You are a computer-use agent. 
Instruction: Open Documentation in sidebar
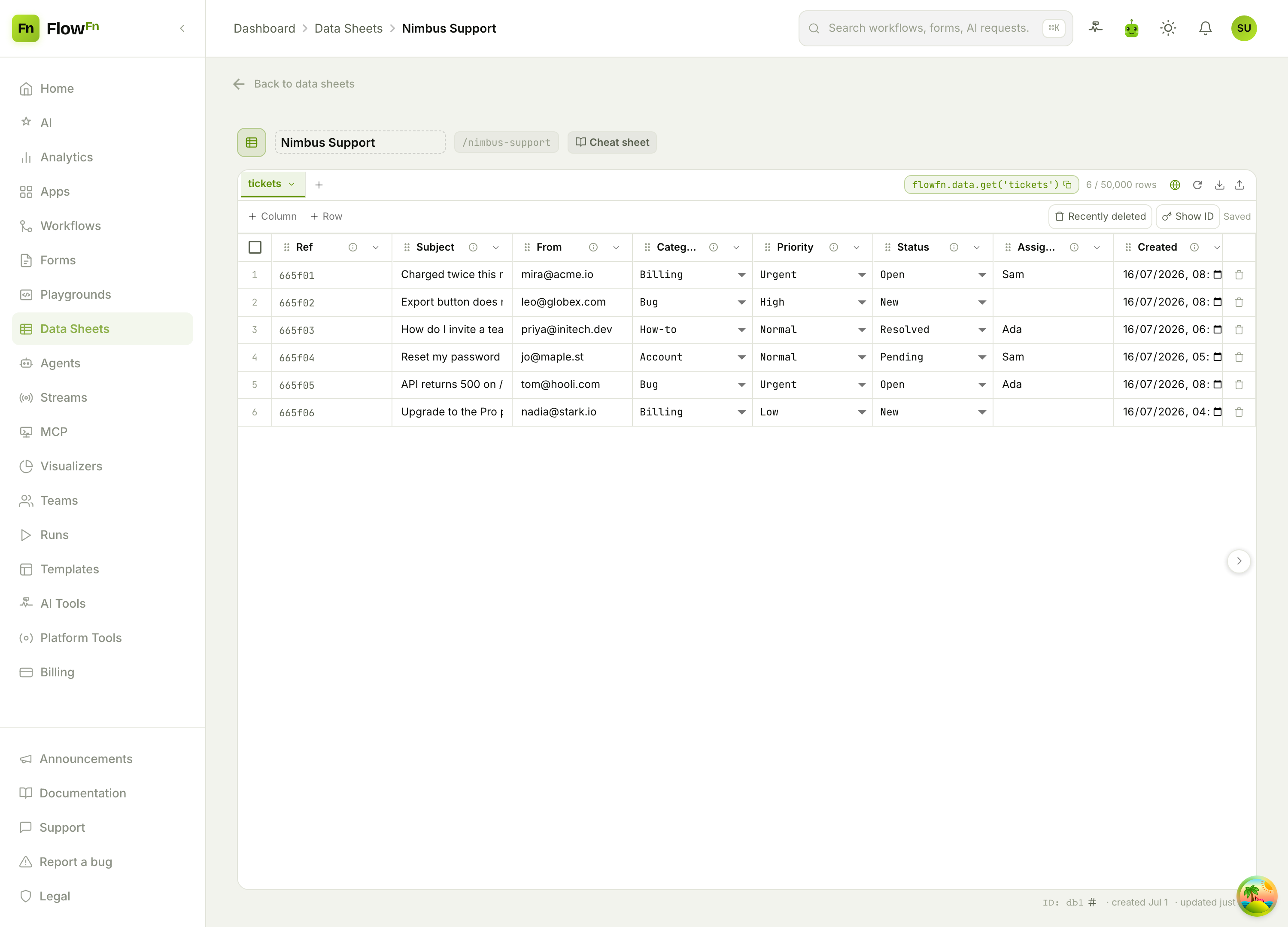102,793
